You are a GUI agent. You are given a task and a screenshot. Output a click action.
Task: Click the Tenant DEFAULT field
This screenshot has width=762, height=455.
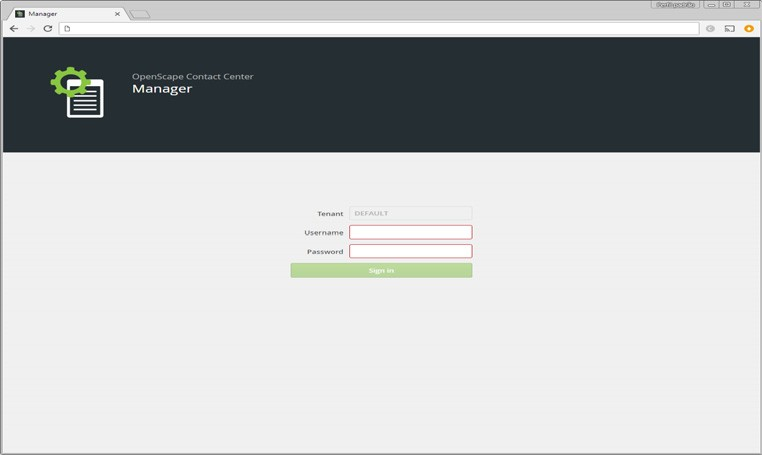(411, 213)
